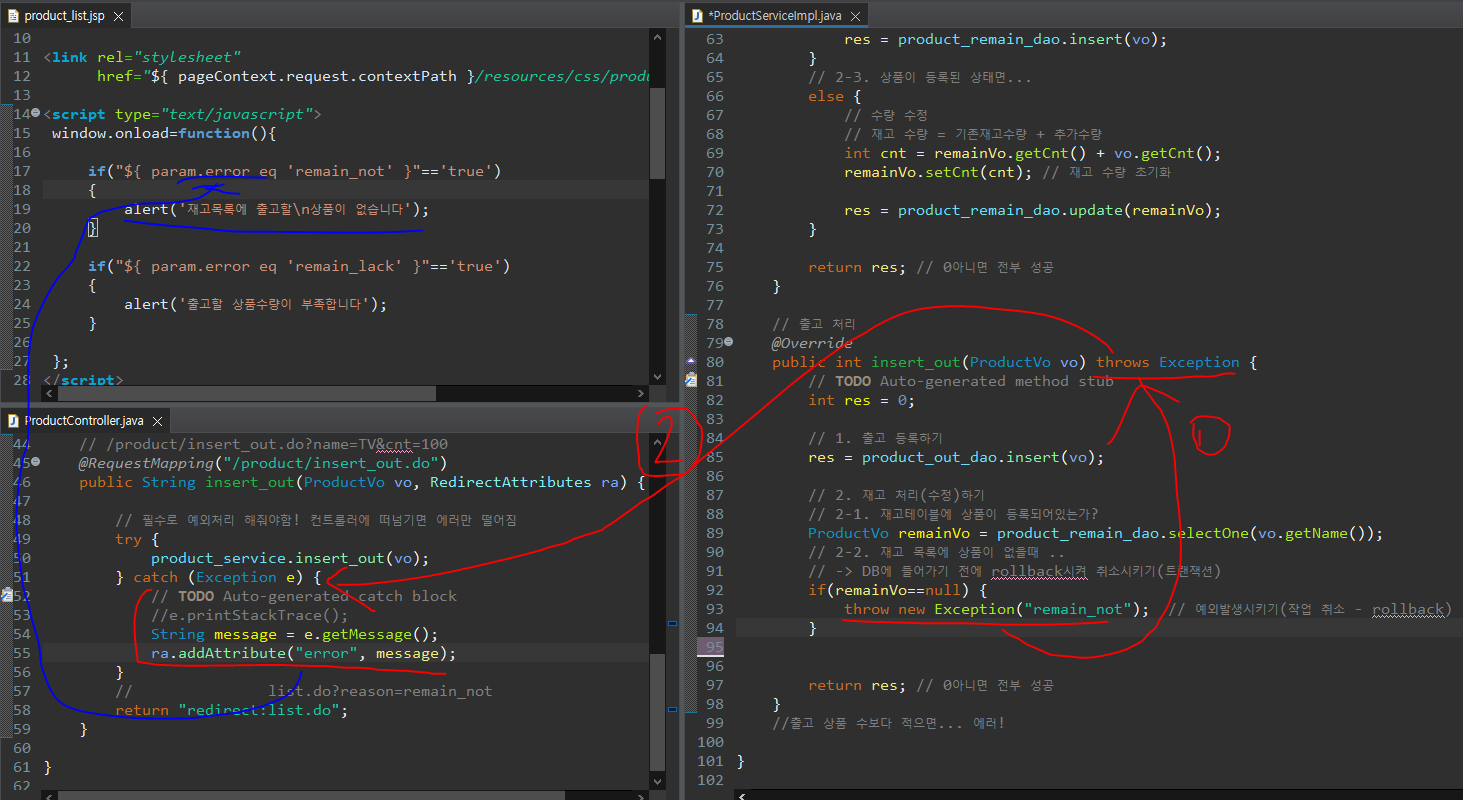Click 'if(remainVo==null) {' line
The image size is (1463, 800).
(897, 590)
